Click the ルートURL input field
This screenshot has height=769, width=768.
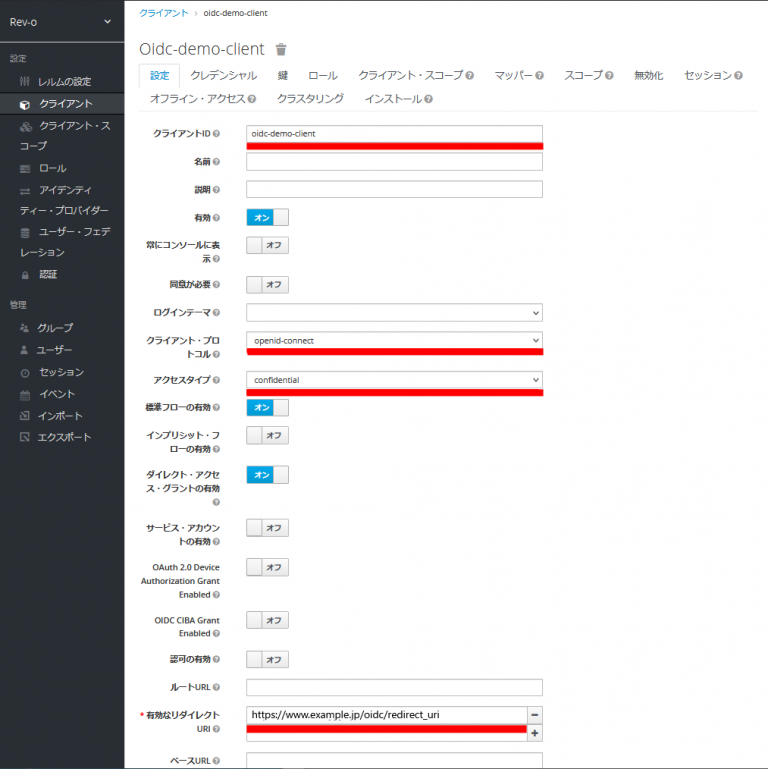394,687
